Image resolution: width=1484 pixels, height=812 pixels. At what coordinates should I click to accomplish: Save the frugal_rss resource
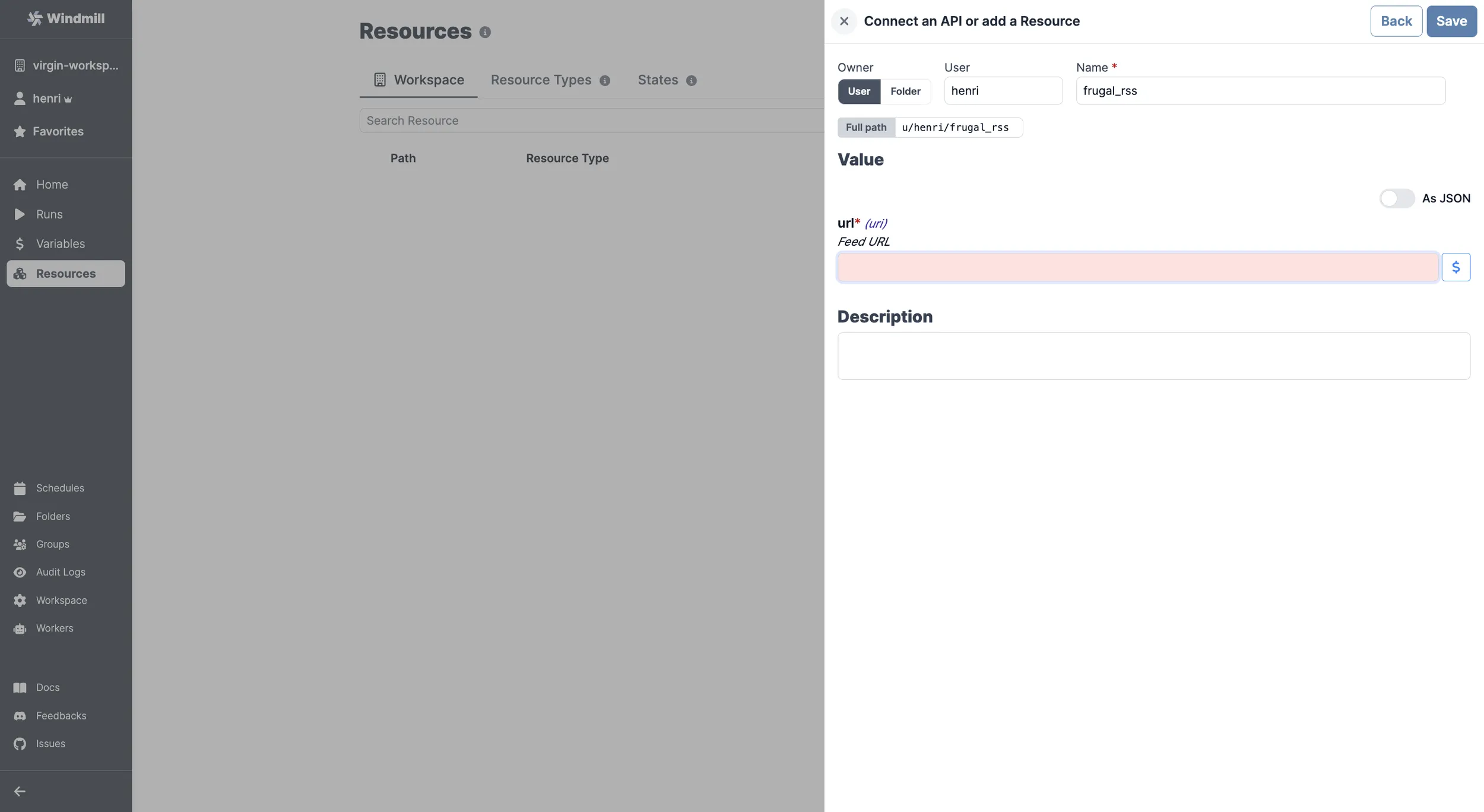point(1451,21)
